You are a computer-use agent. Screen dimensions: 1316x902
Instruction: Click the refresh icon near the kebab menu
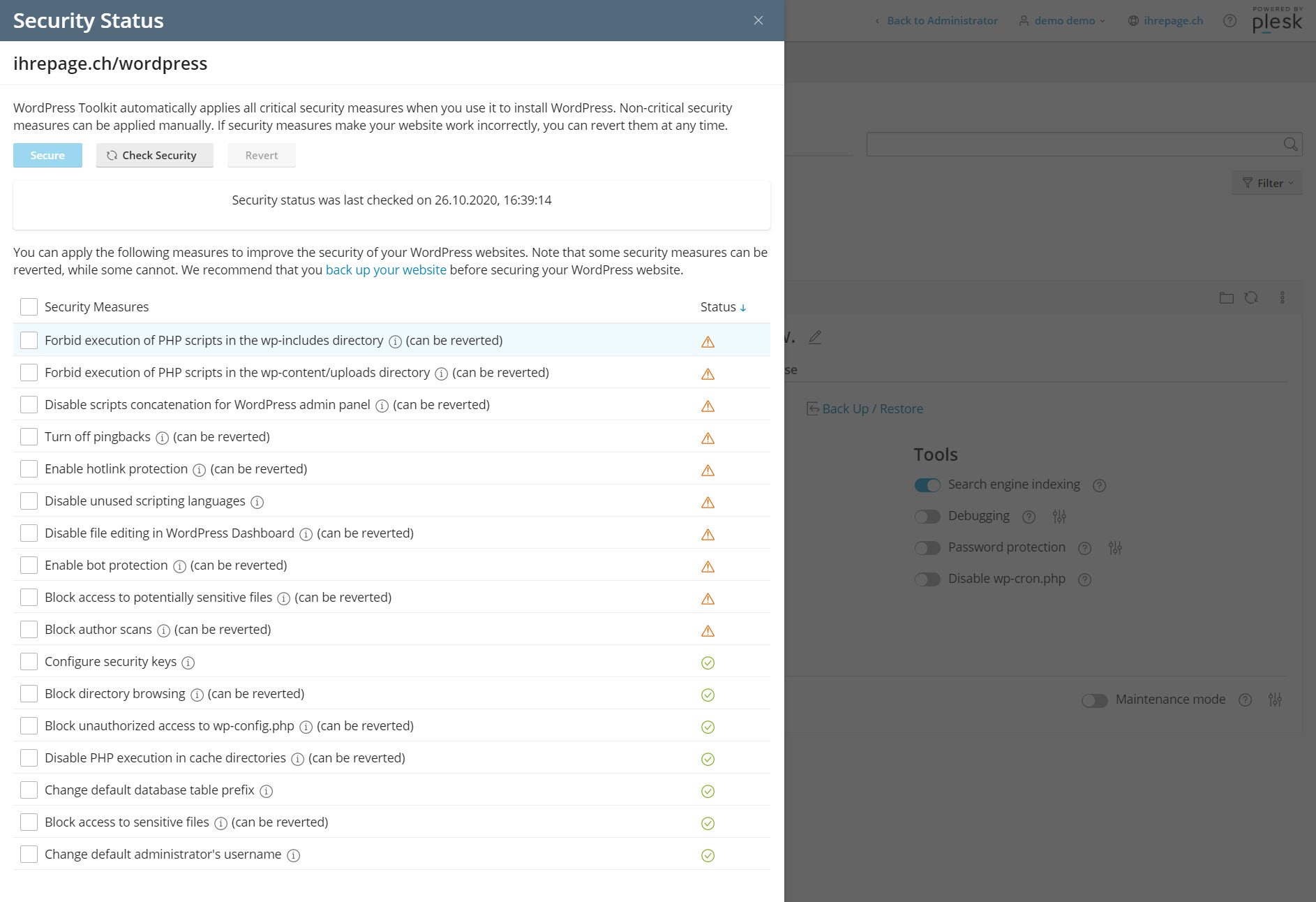(1252, 297)
